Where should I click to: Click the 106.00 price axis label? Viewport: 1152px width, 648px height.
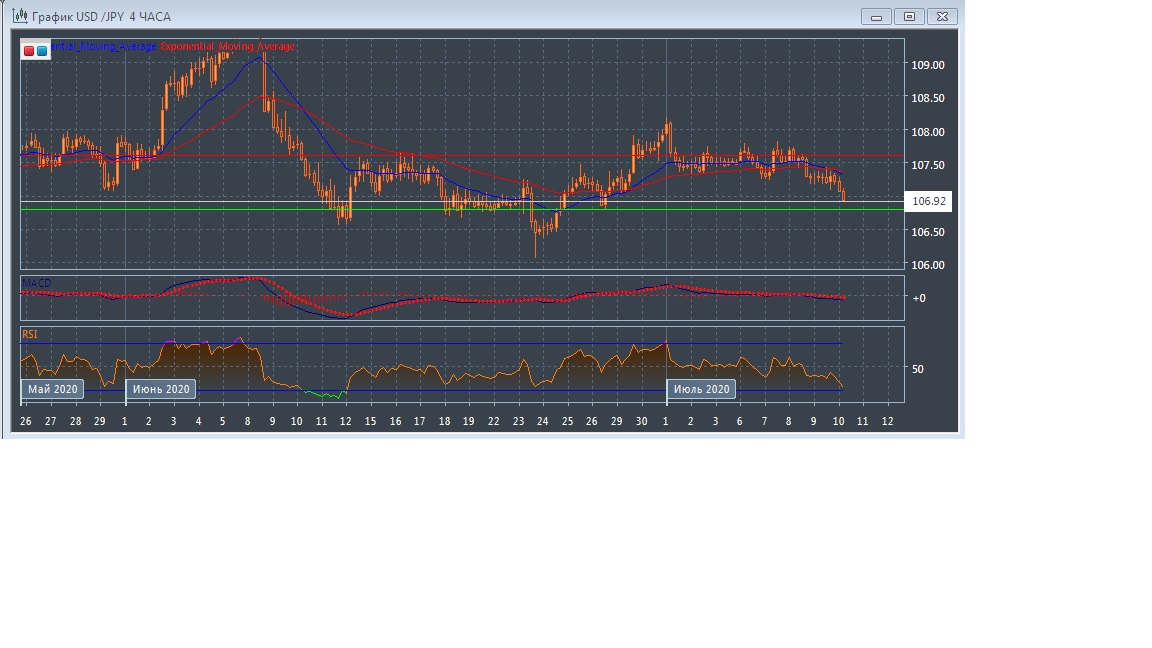[x=927, y=265]
